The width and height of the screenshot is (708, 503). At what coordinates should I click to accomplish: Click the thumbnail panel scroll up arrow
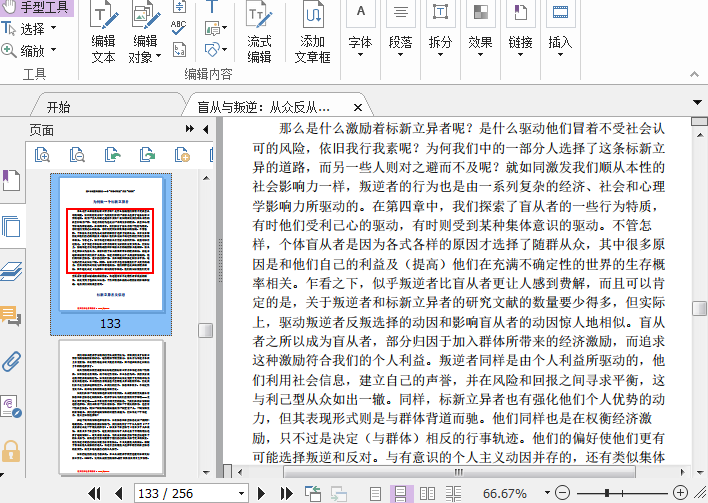(206, 178)
